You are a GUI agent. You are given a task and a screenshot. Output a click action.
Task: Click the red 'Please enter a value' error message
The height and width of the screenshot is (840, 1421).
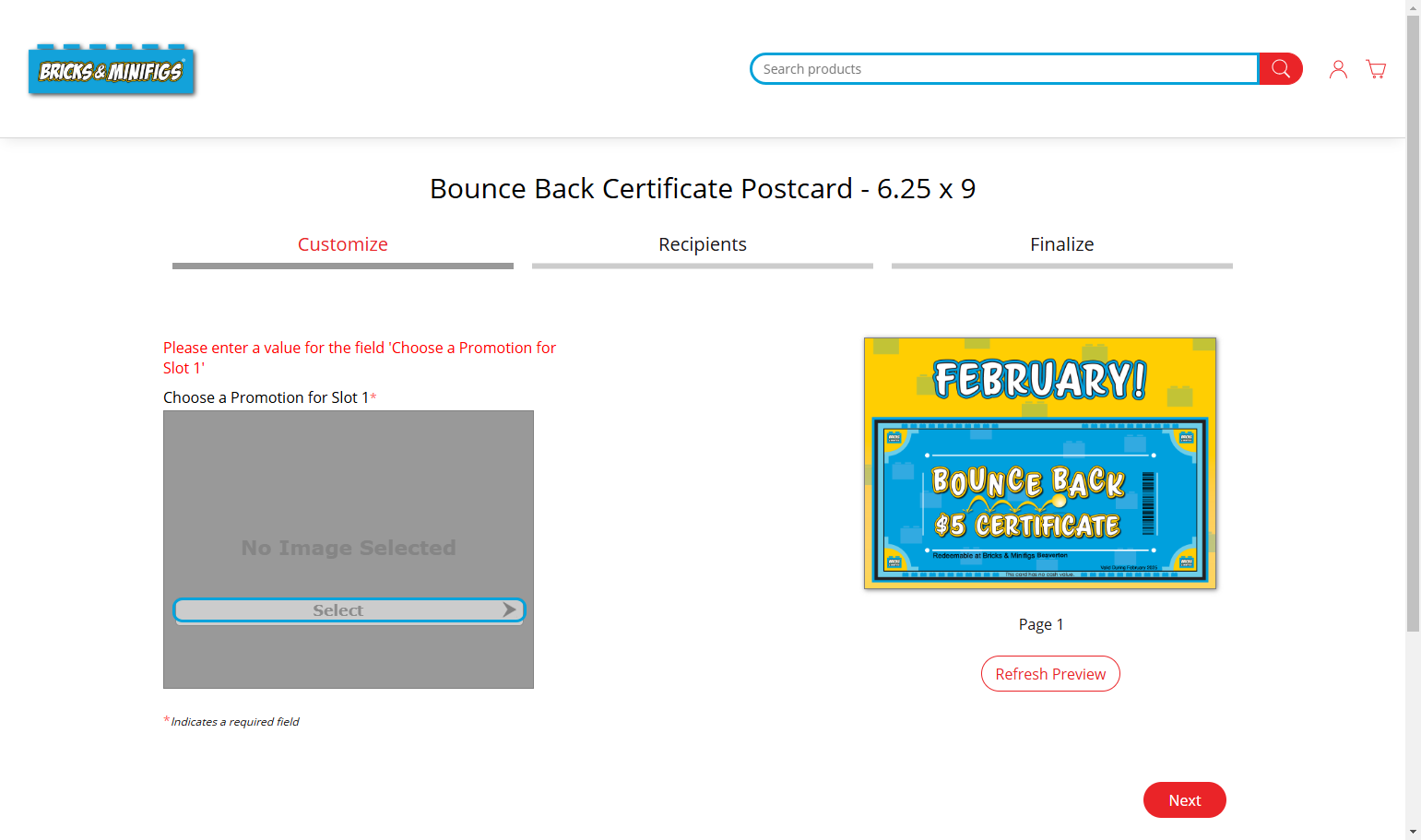360,358
